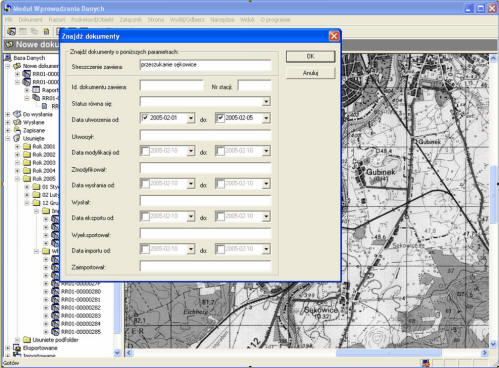The image size is (499, 368).
Task: Click the Utworzył input field
Action: [205, 135]
